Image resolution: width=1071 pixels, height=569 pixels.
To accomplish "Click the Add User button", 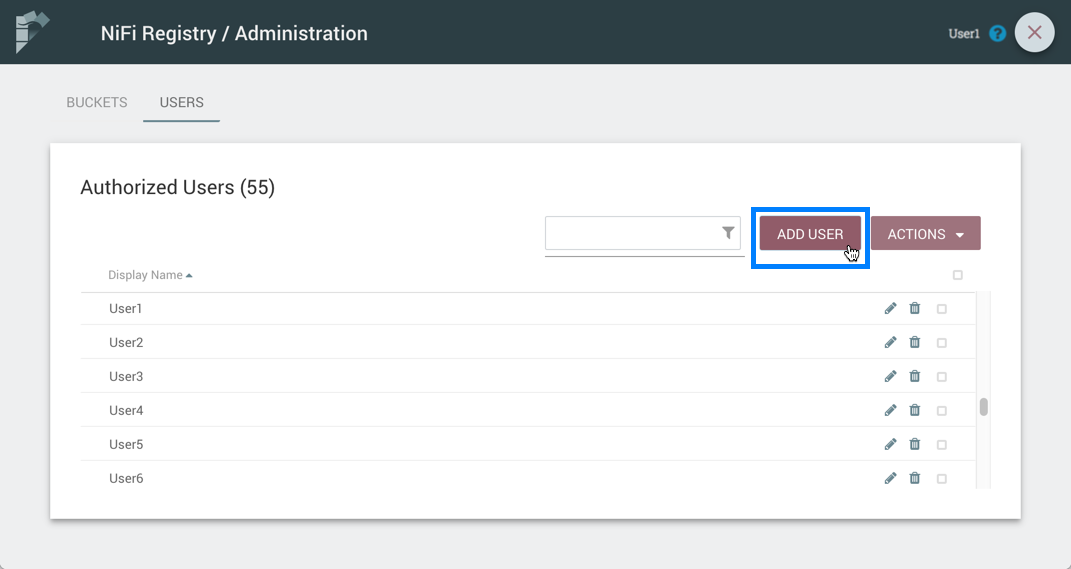I will click(810, 234).
